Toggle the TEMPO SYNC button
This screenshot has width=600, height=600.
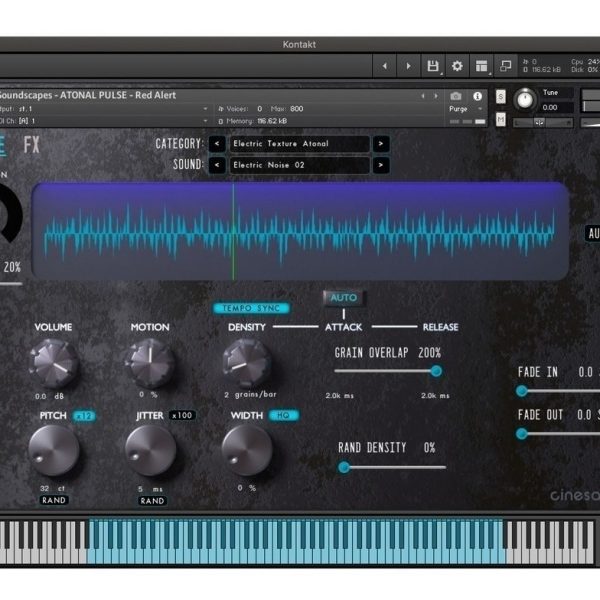coord(251,308)
